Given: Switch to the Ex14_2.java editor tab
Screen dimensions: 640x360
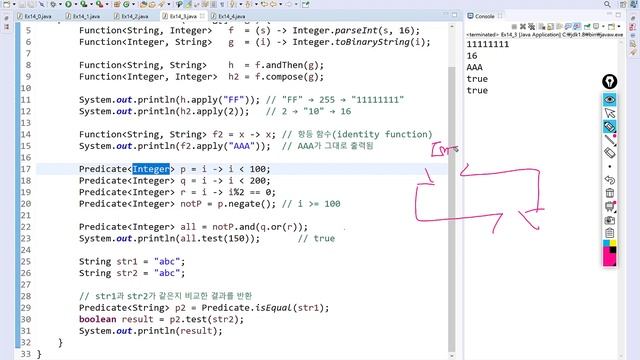Looking at the screenshot, I should tap(132, 16).
